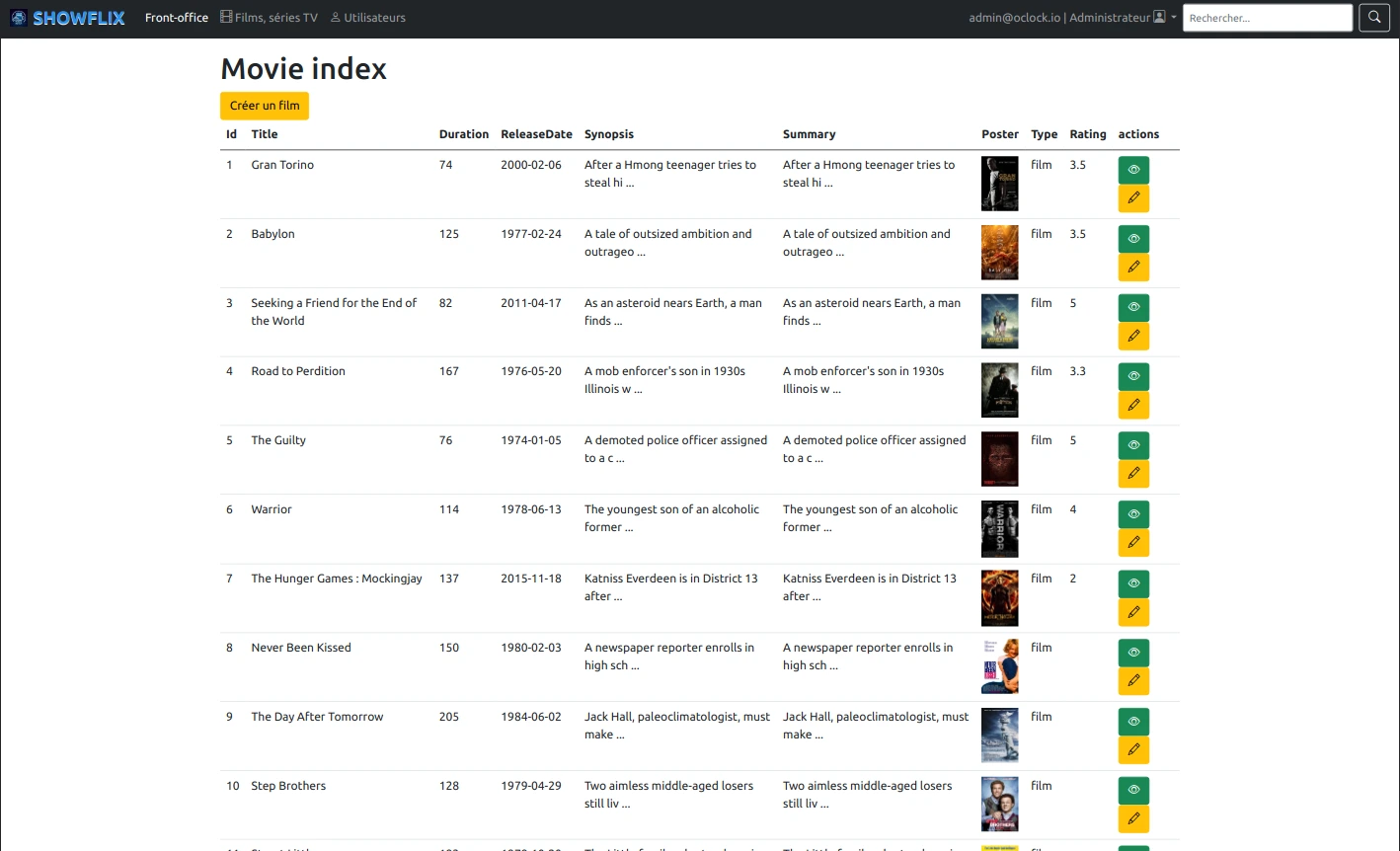Edit The Hunger Games : Mockingjay entry
Screen dimensions: 1400x851
(x=1133, y=612)
